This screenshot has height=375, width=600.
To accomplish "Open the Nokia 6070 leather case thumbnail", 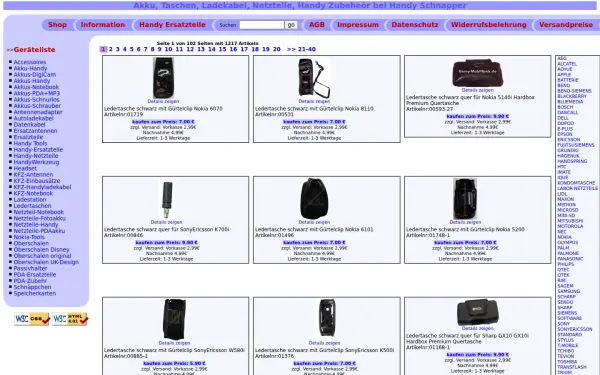I will tap(163, 78).
